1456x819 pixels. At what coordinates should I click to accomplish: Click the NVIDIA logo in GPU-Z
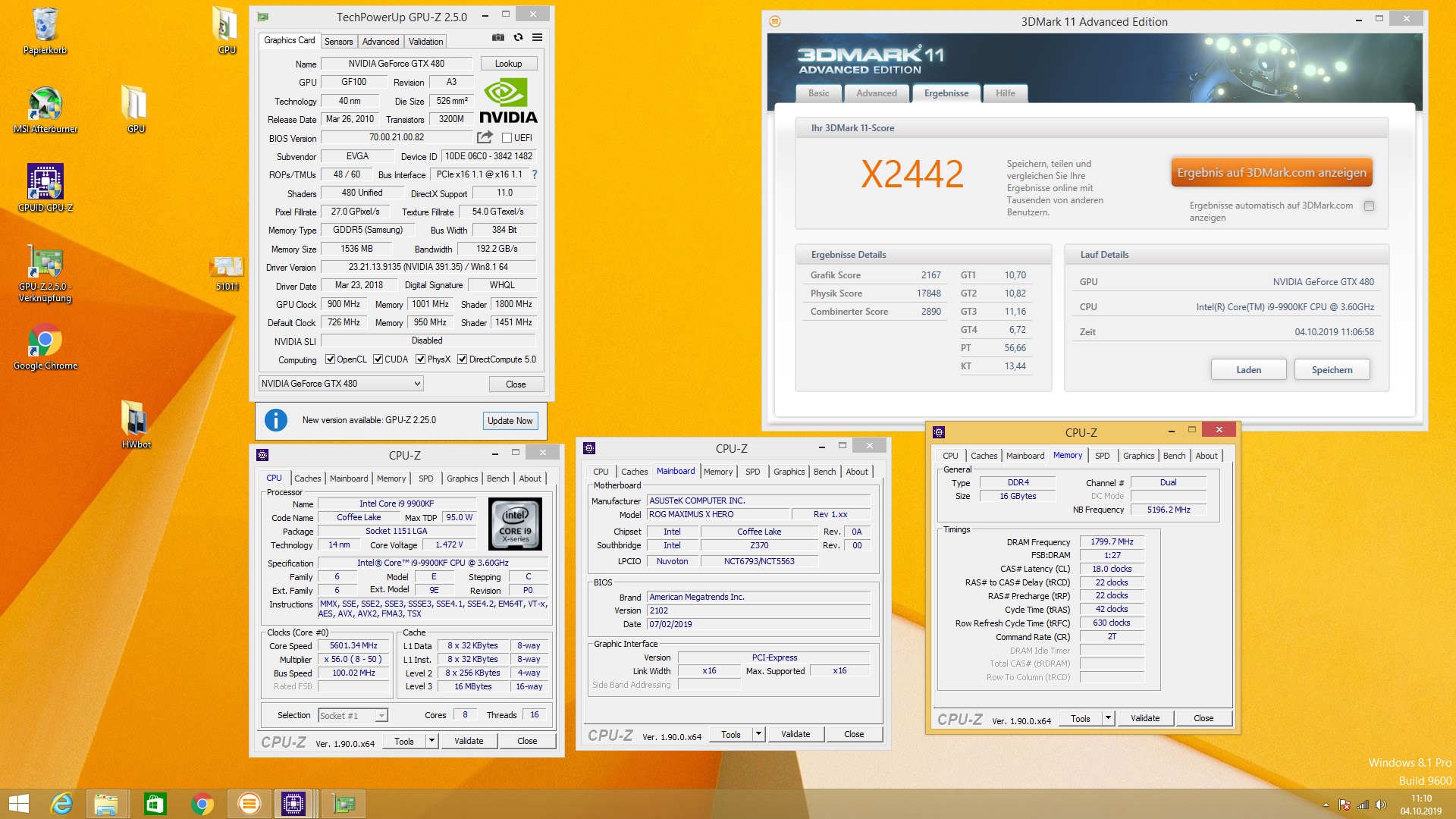click(x=508, y=102)
